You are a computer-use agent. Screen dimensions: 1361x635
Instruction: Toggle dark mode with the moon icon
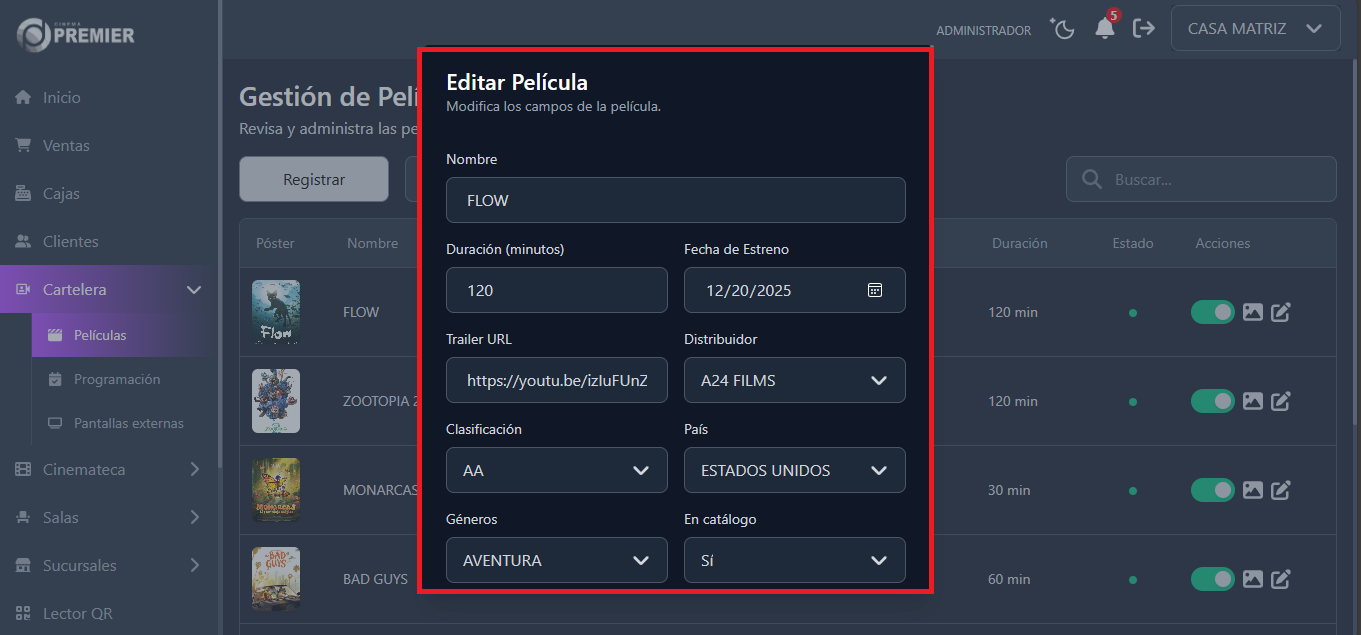[1062, 28]
